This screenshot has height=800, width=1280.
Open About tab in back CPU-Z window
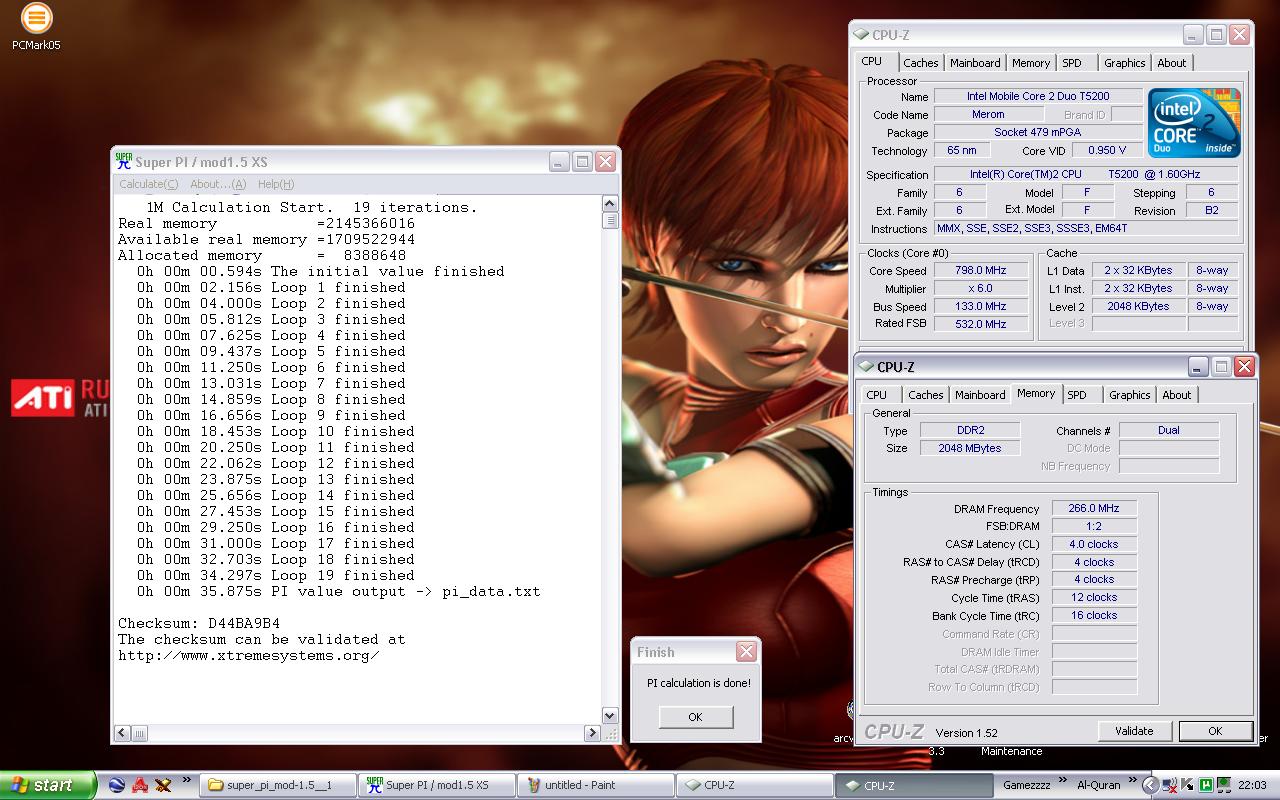[1171, 63]
